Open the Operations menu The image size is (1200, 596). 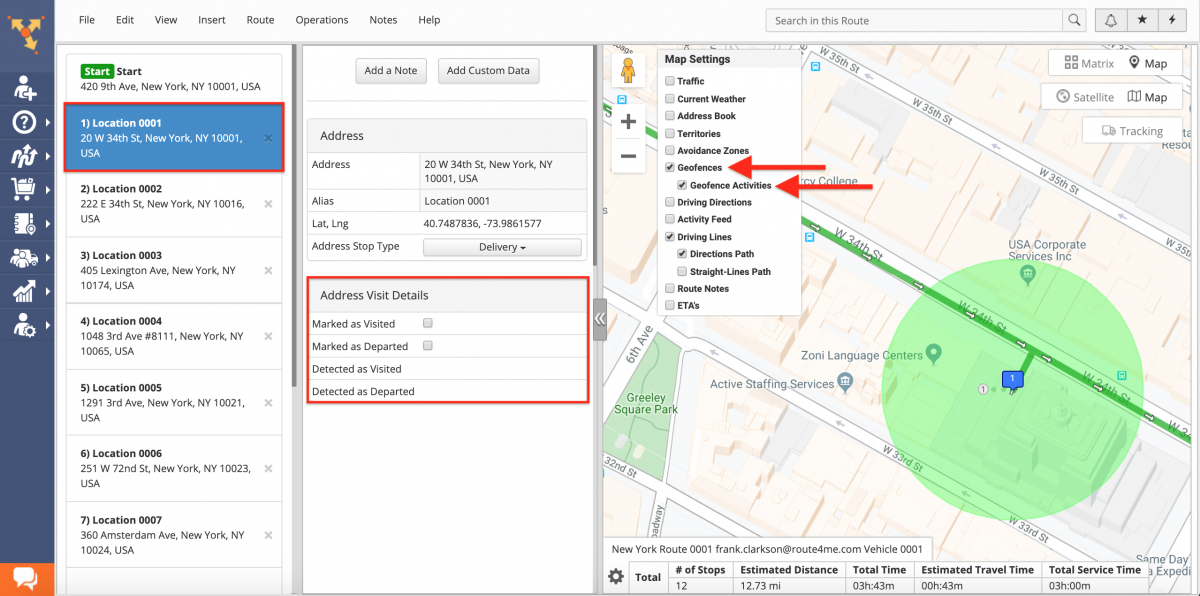click(x=322, y=20)
